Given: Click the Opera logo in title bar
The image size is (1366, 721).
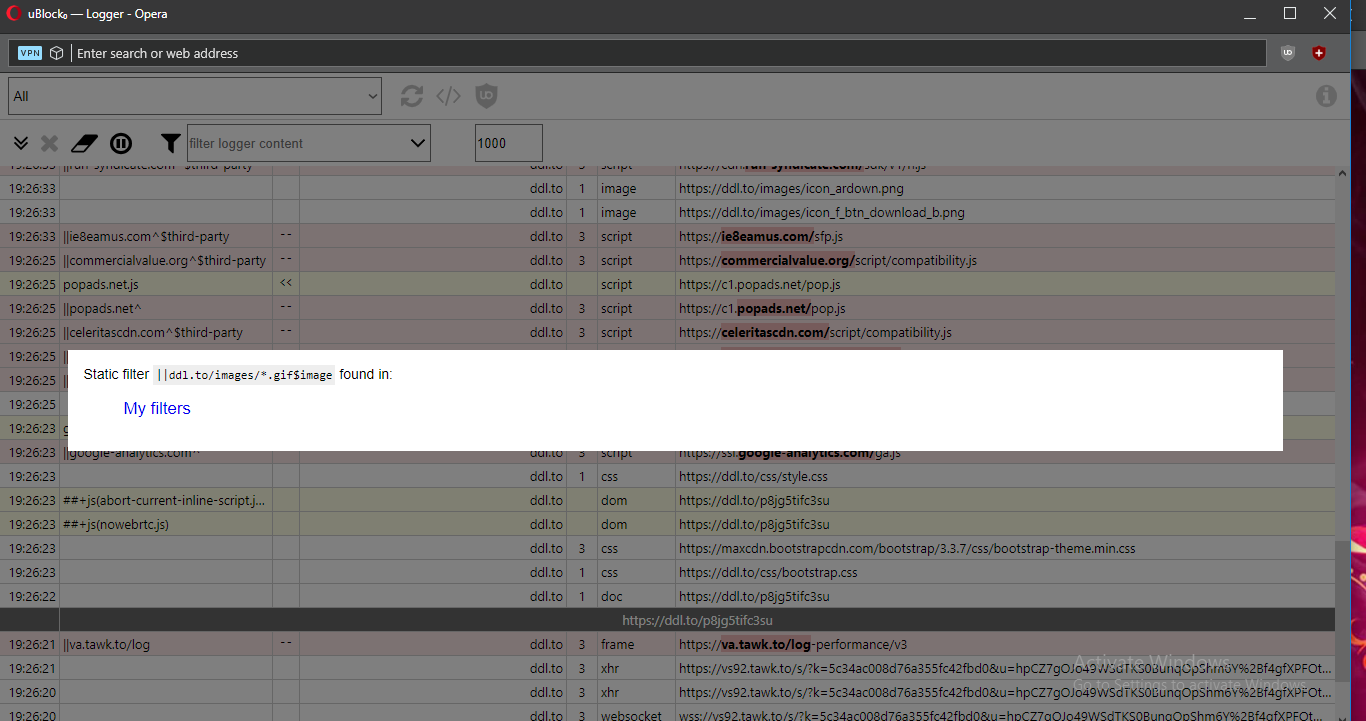Looking at the screenshot, I should 13,14.
